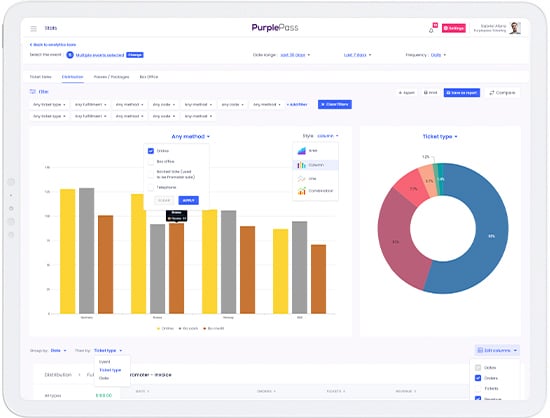Image resolution: width=550 pixels, height=418 pixels.
Task: Select the Line chart style icon
Action: coord(302,179)
